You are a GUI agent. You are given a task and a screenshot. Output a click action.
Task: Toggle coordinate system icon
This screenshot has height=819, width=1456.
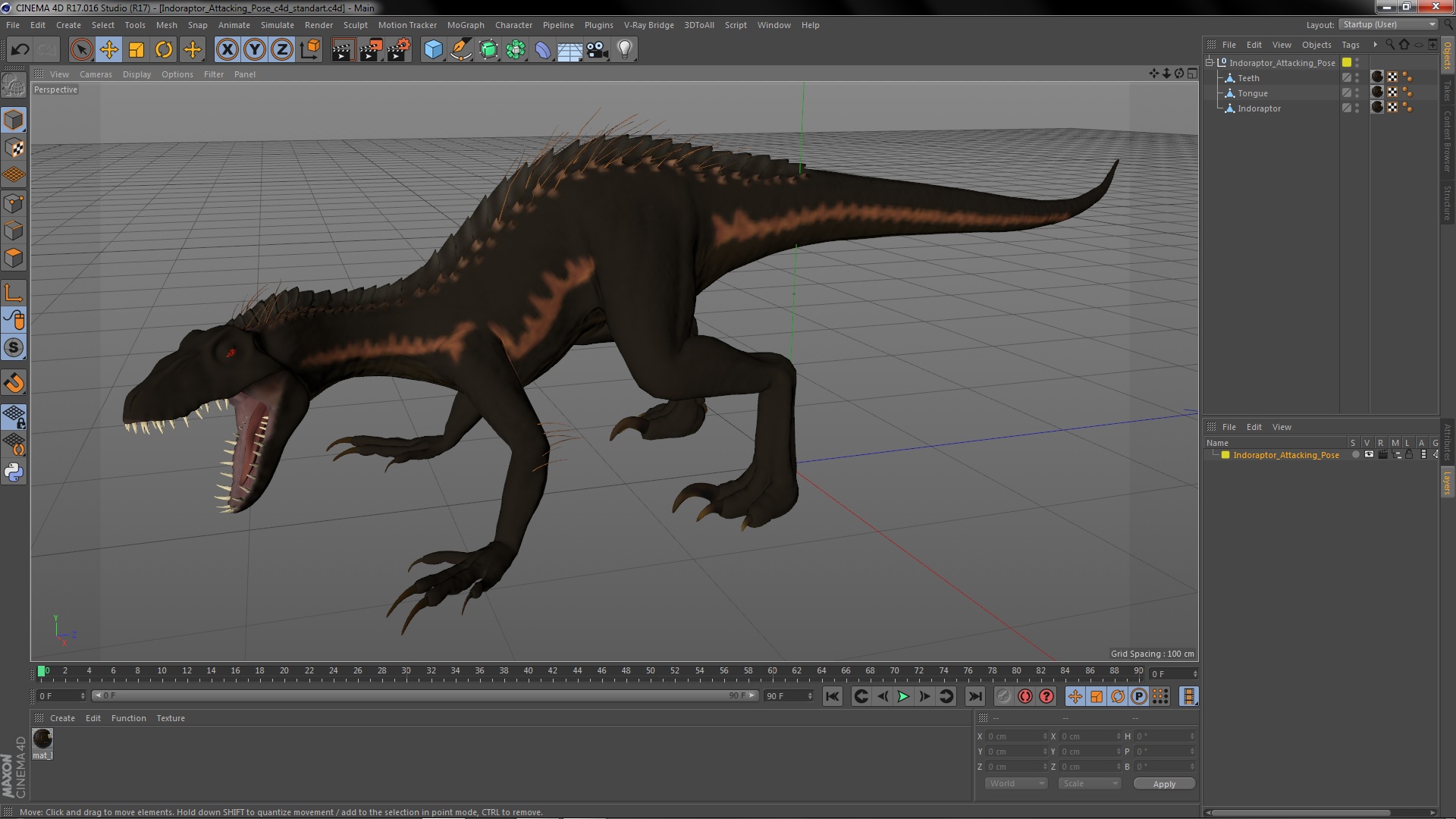coord(309,50)
